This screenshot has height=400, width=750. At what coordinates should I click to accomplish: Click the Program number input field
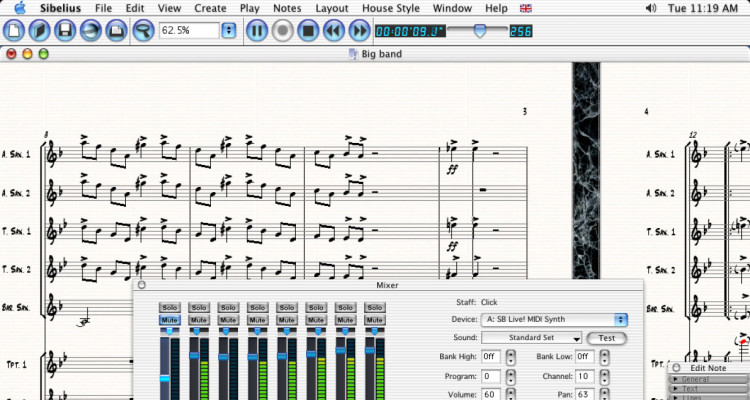[x=491, y=376]
